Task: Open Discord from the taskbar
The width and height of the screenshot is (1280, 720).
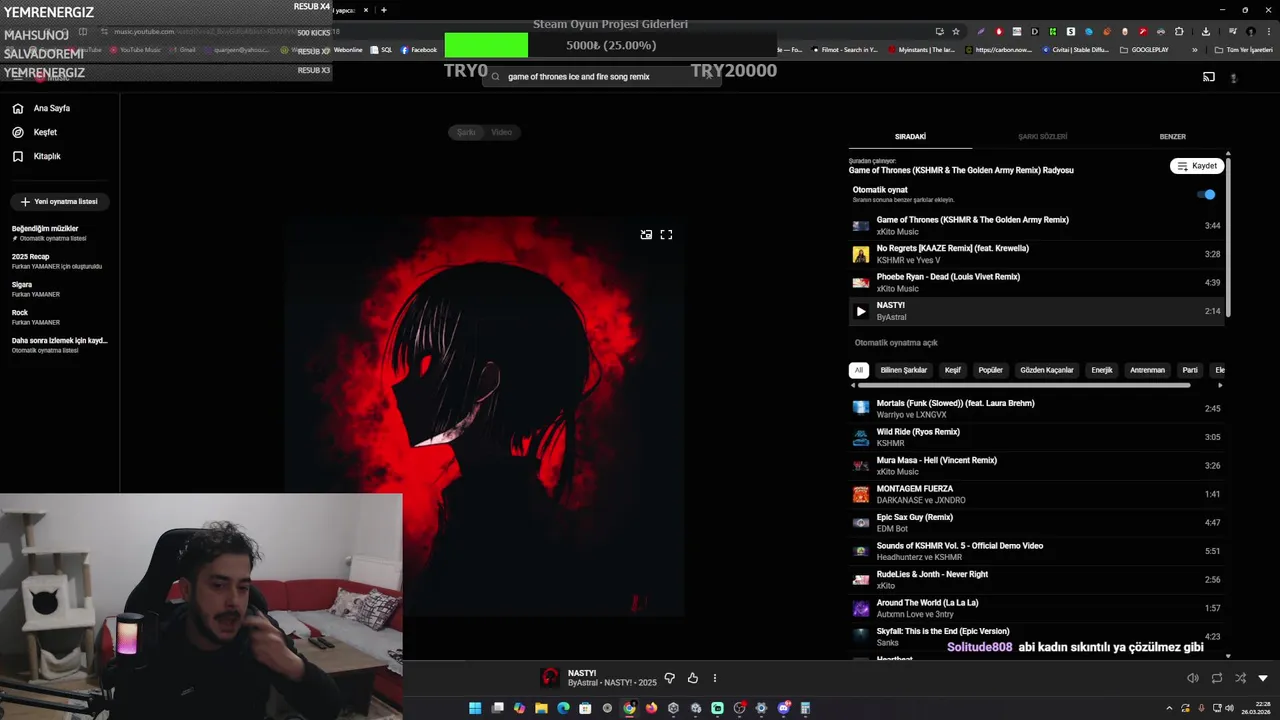Action: coord(783,708)
